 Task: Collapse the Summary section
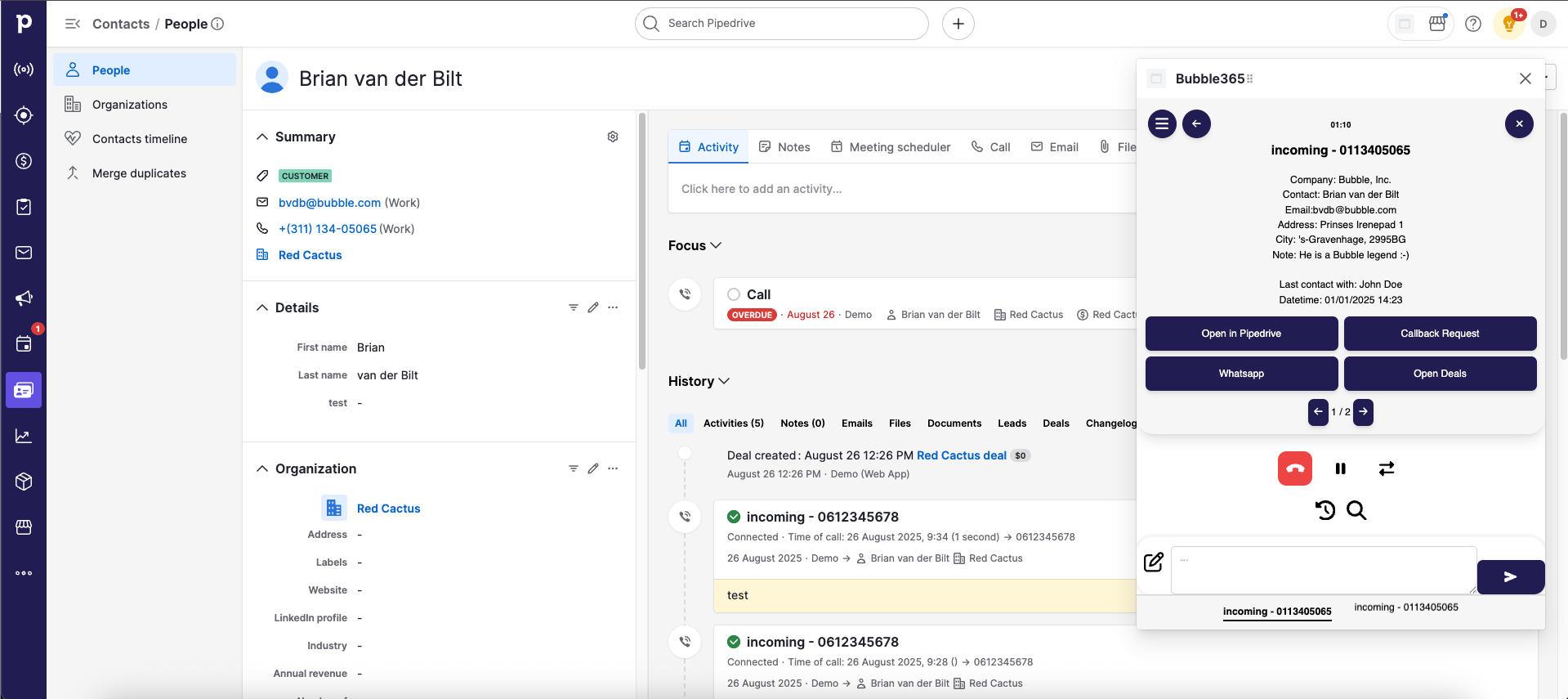[262, 137]
